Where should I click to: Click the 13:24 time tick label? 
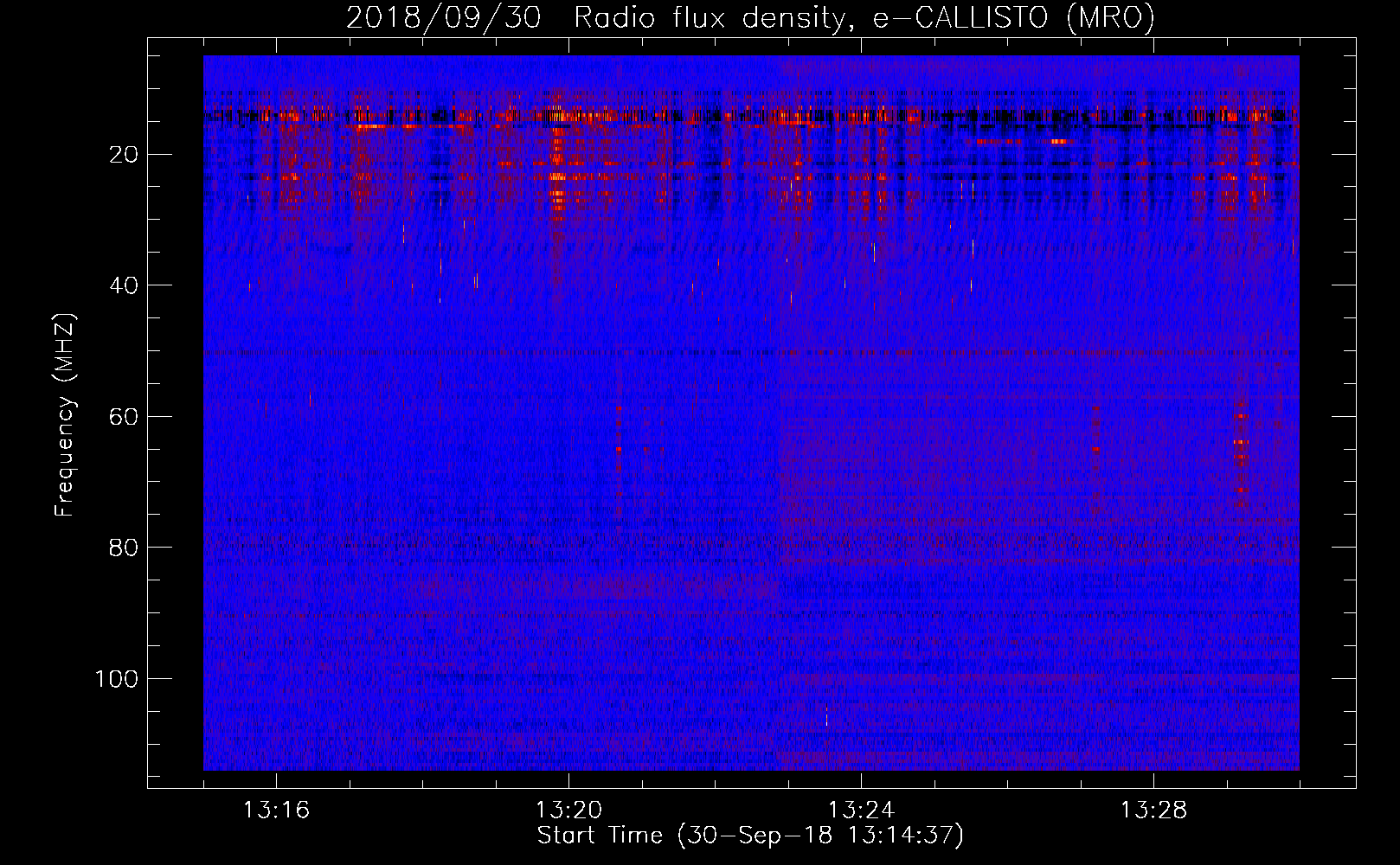click(x=861, y=811)
